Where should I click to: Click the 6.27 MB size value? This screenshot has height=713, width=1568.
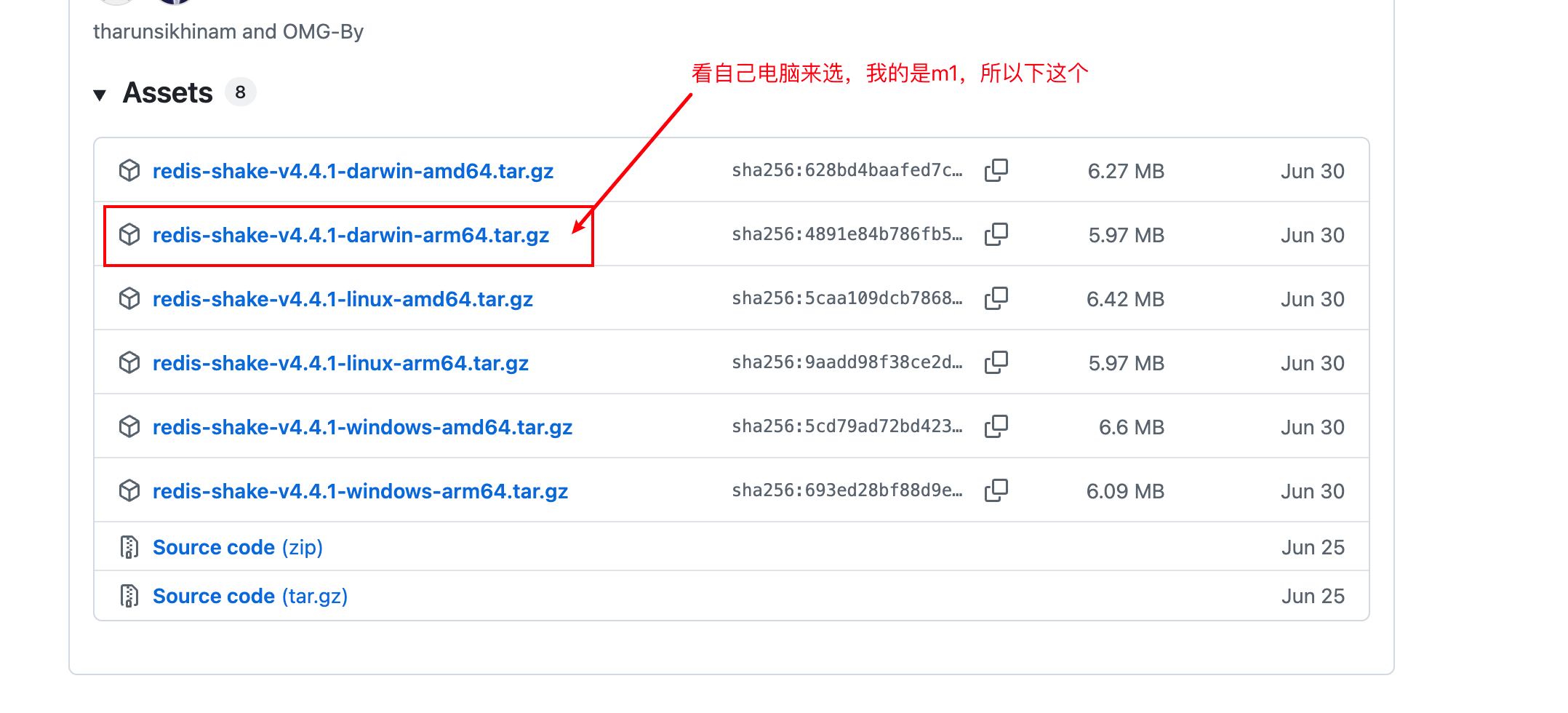(x=1126, y=171)
